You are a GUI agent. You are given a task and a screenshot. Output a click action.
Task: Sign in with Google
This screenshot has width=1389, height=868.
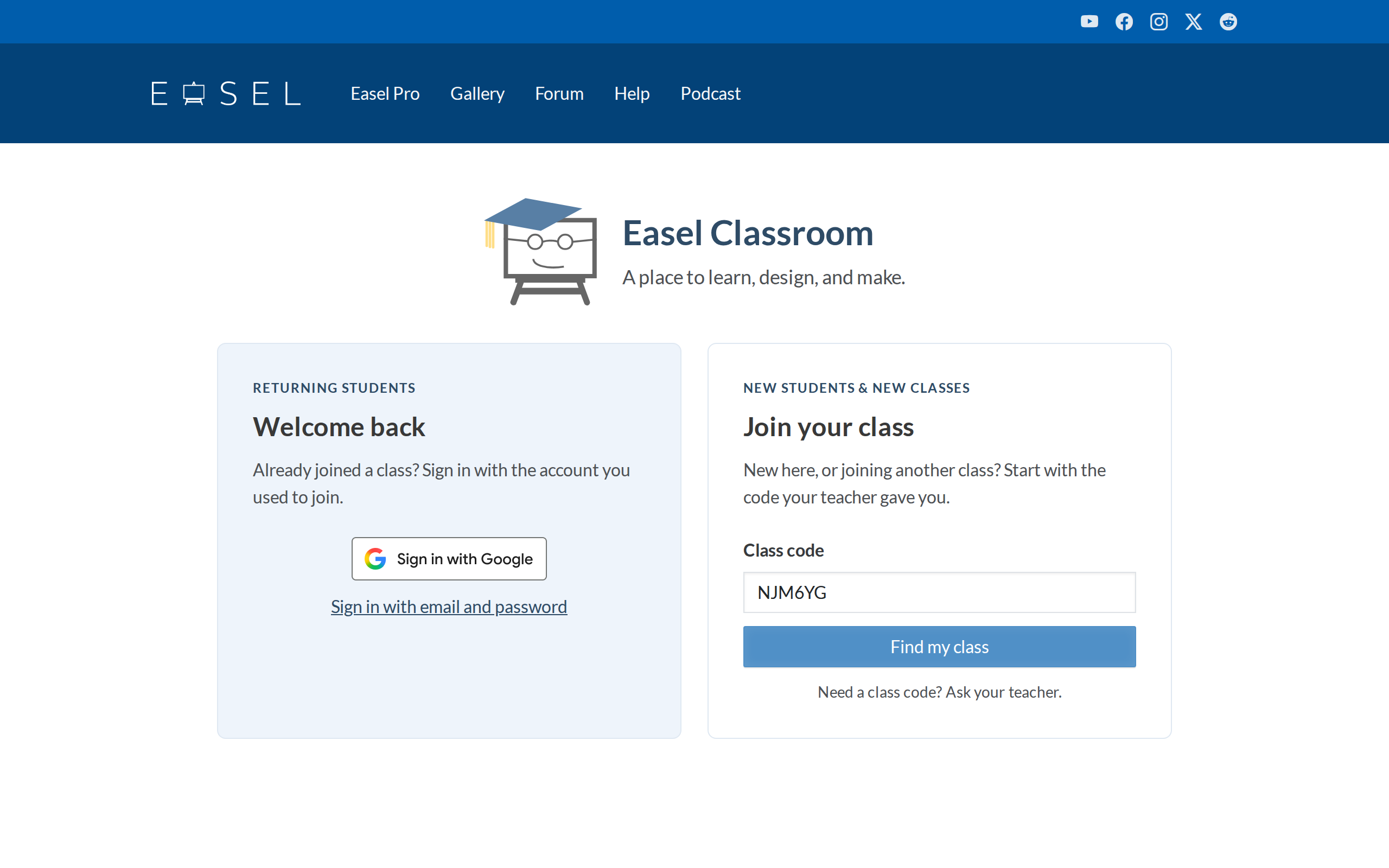[449, 559]
